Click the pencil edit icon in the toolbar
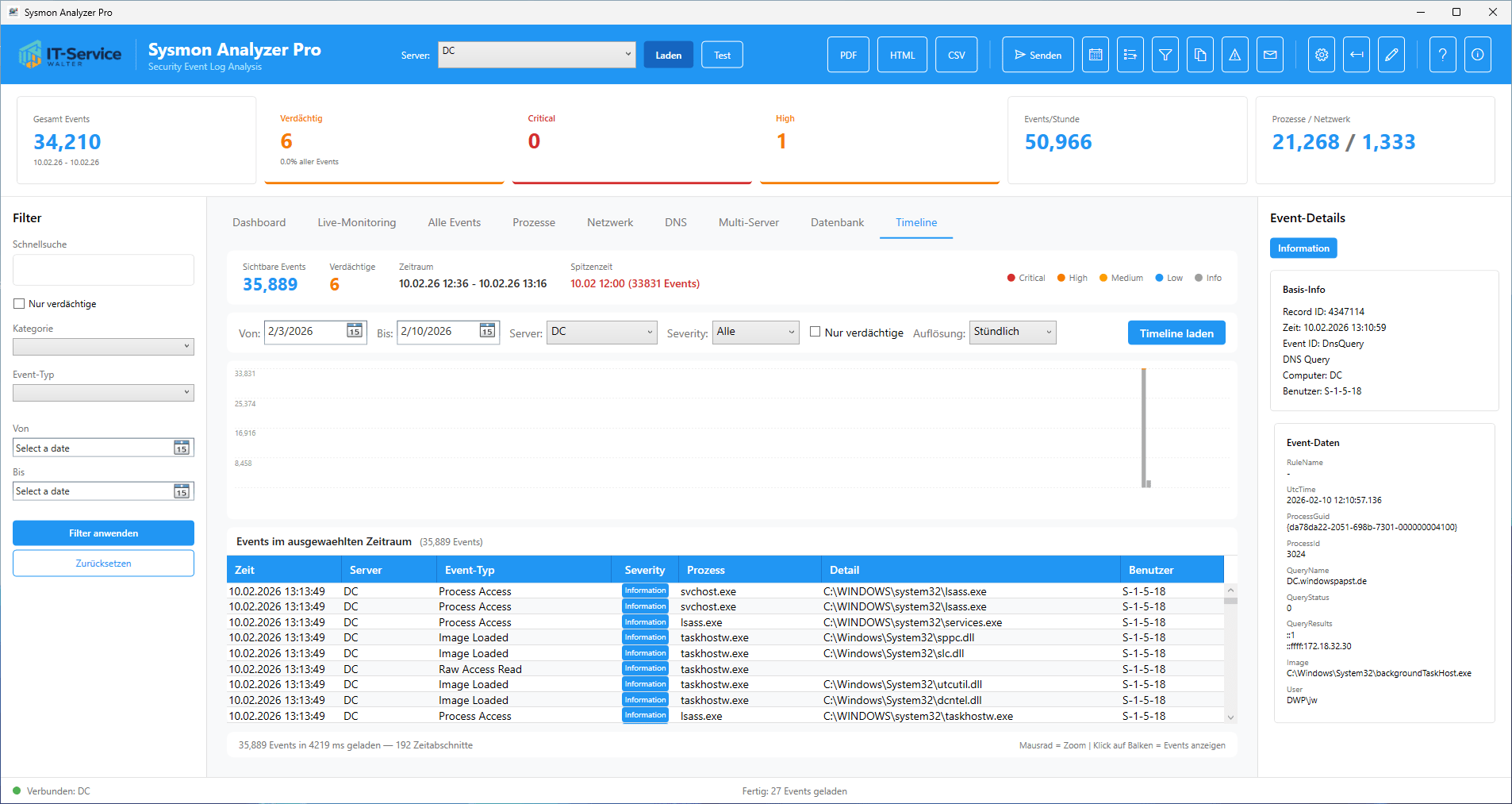 (x=1391, y=55)
